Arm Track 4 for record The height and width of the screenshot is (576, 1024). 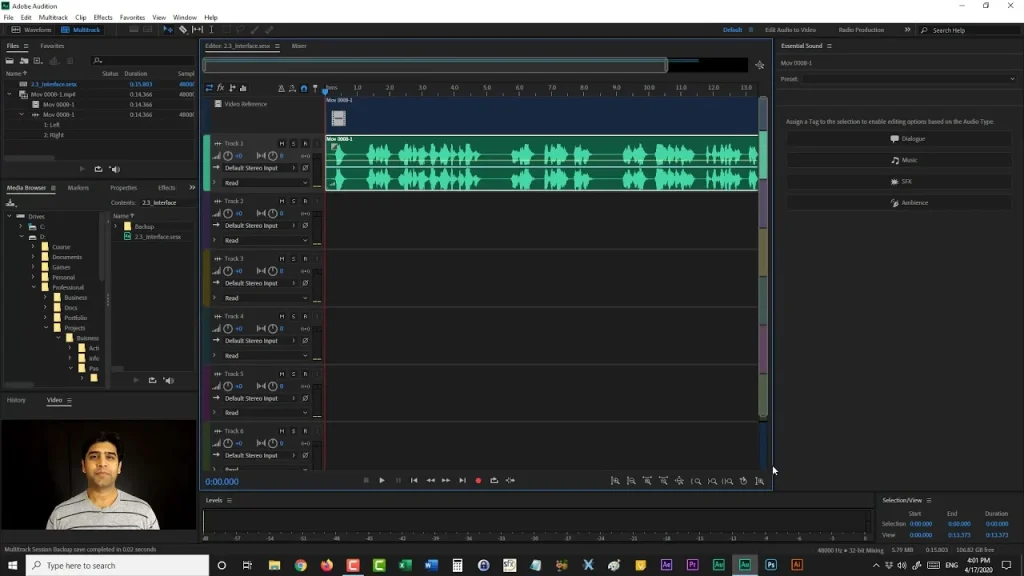point(305,316)
